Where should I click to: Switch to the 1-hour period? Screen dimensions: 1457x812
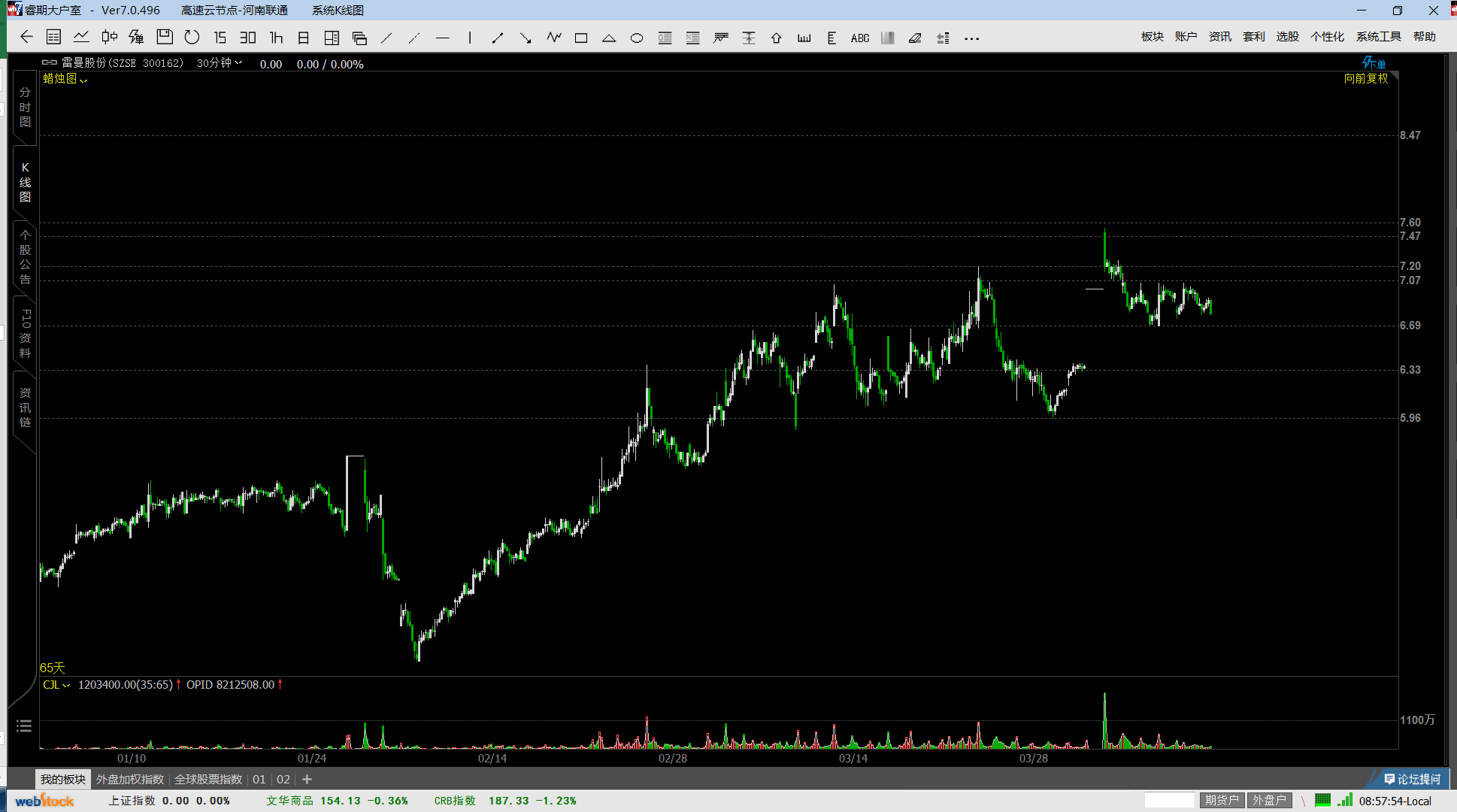[x=276, y=38]
